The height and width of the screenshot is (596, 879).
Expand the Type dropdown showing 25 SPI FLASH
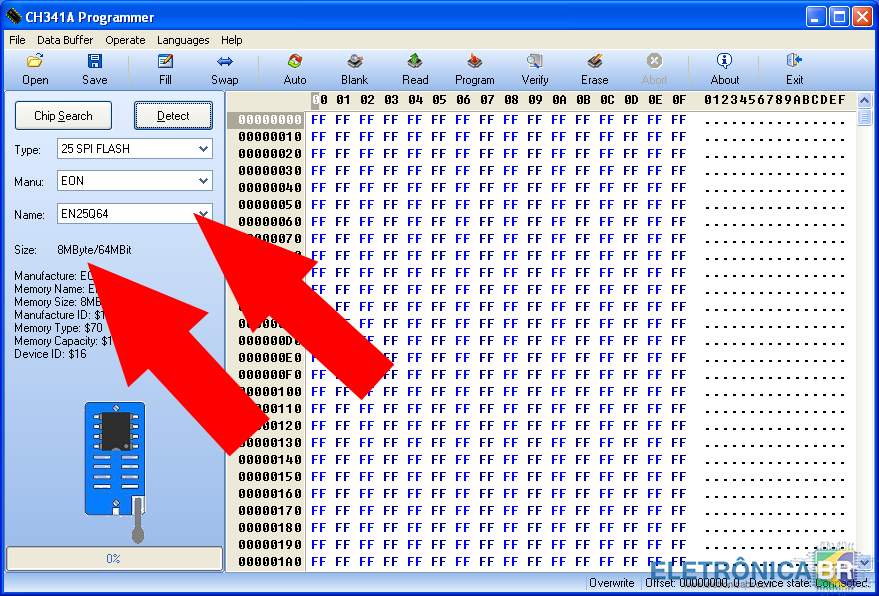[x=203, y=149]
